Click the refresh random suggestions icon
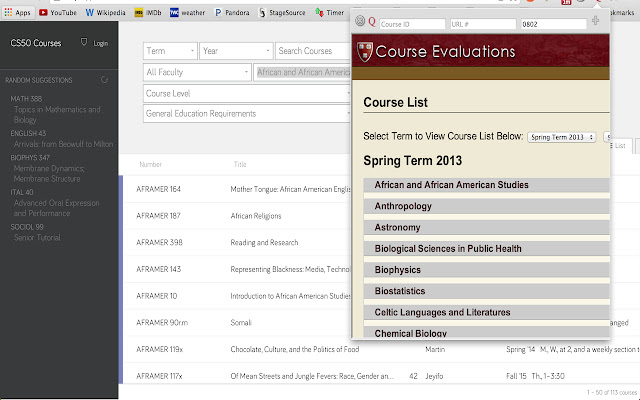640x400 pixels. point(105,77)
